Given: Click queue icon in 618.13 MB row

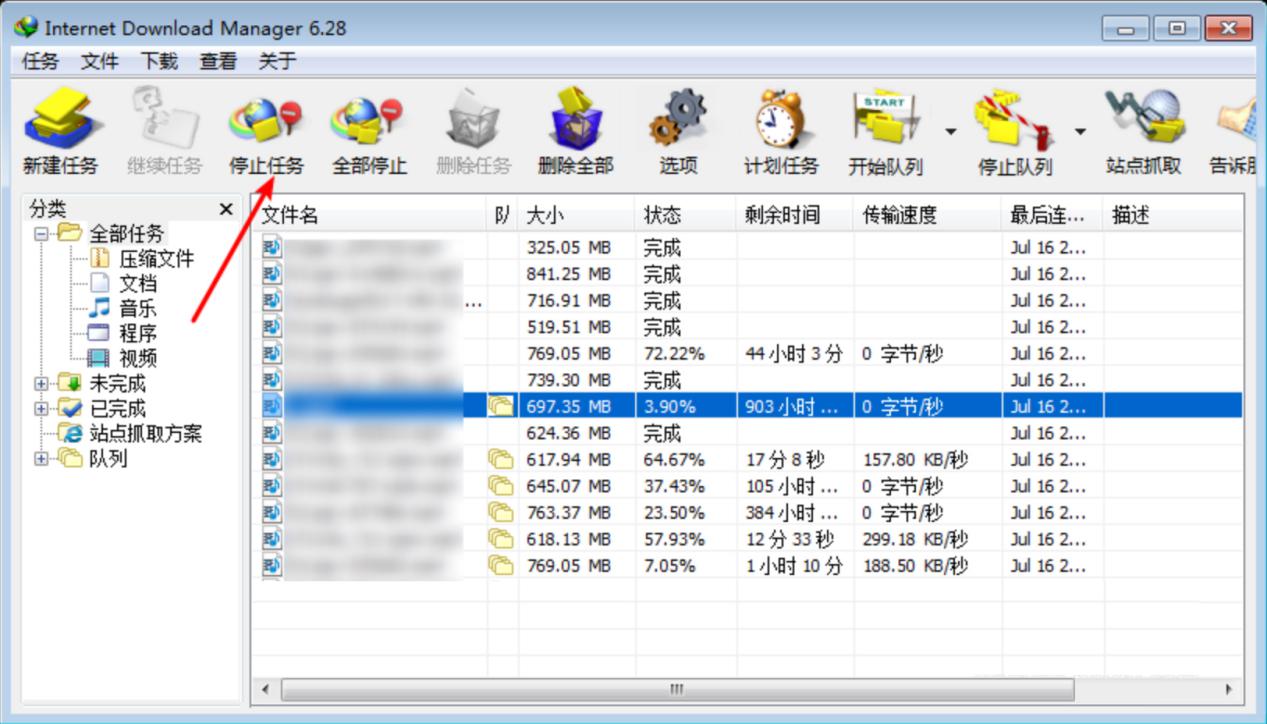Looking at the screenshot, I should (x=500, y=539).
